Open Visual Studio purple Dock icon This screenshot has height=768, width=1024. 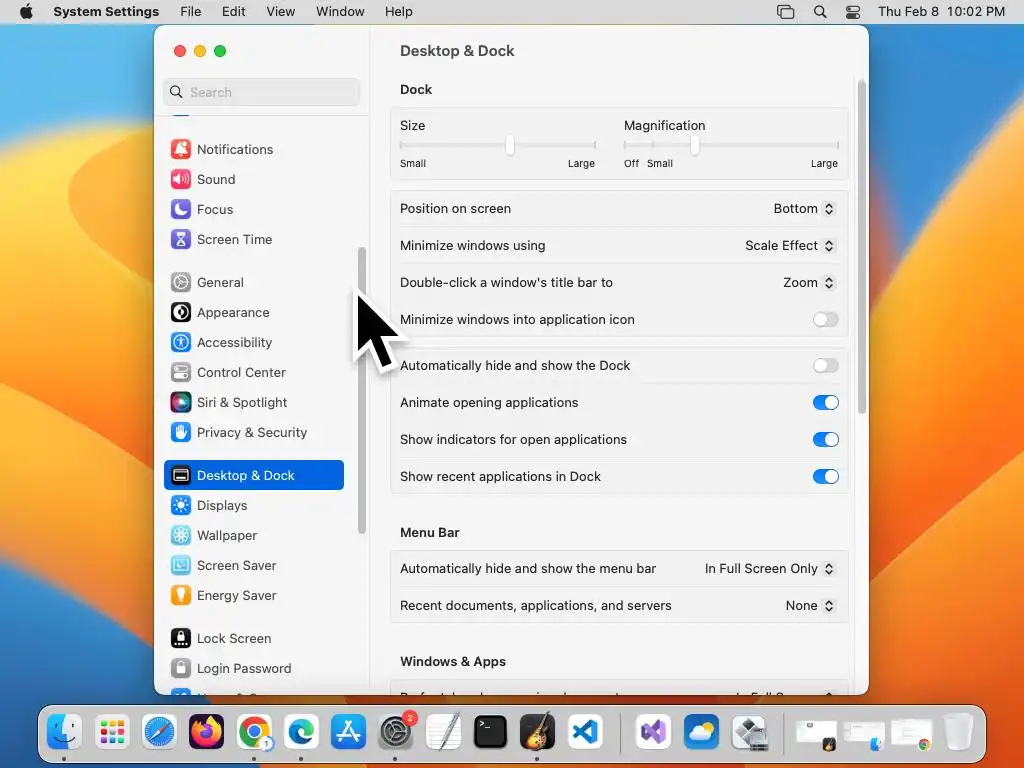[654, 731]
